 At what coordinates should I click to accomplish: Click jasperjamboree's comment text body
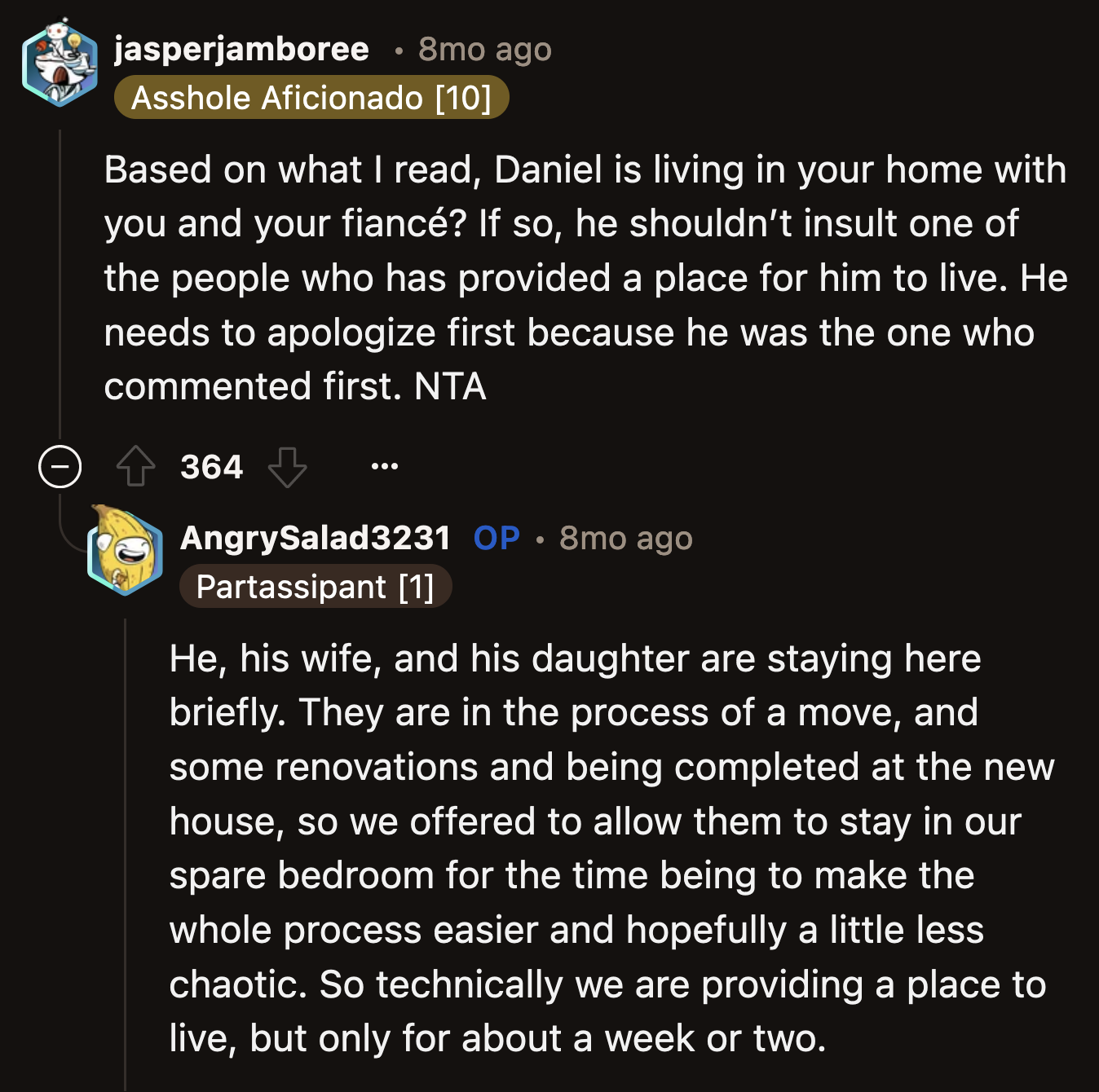571,277
